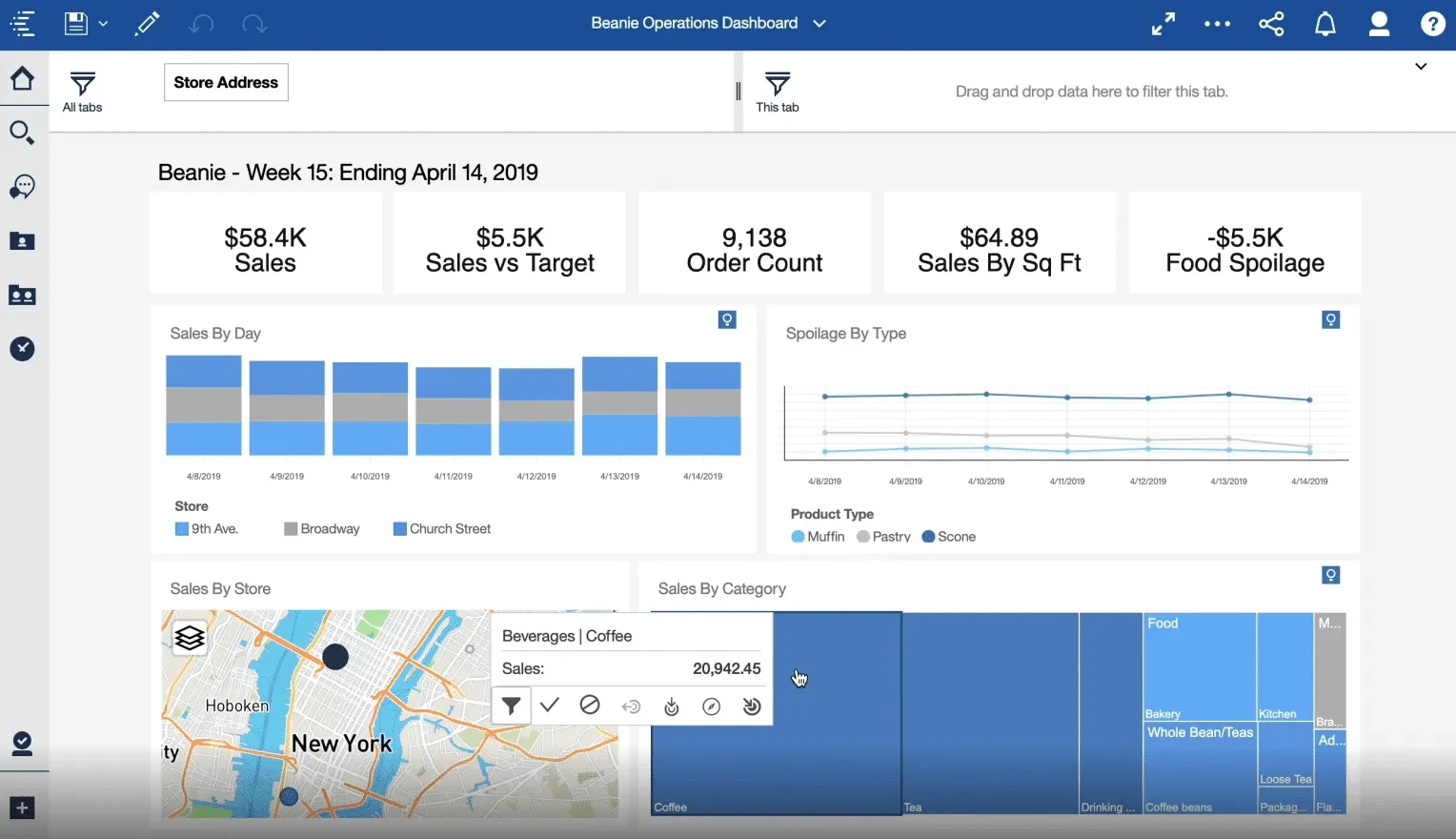Open notifications bell icon
The width and height of the screenshot is (1456, 839).
(x=1325, y=24)
